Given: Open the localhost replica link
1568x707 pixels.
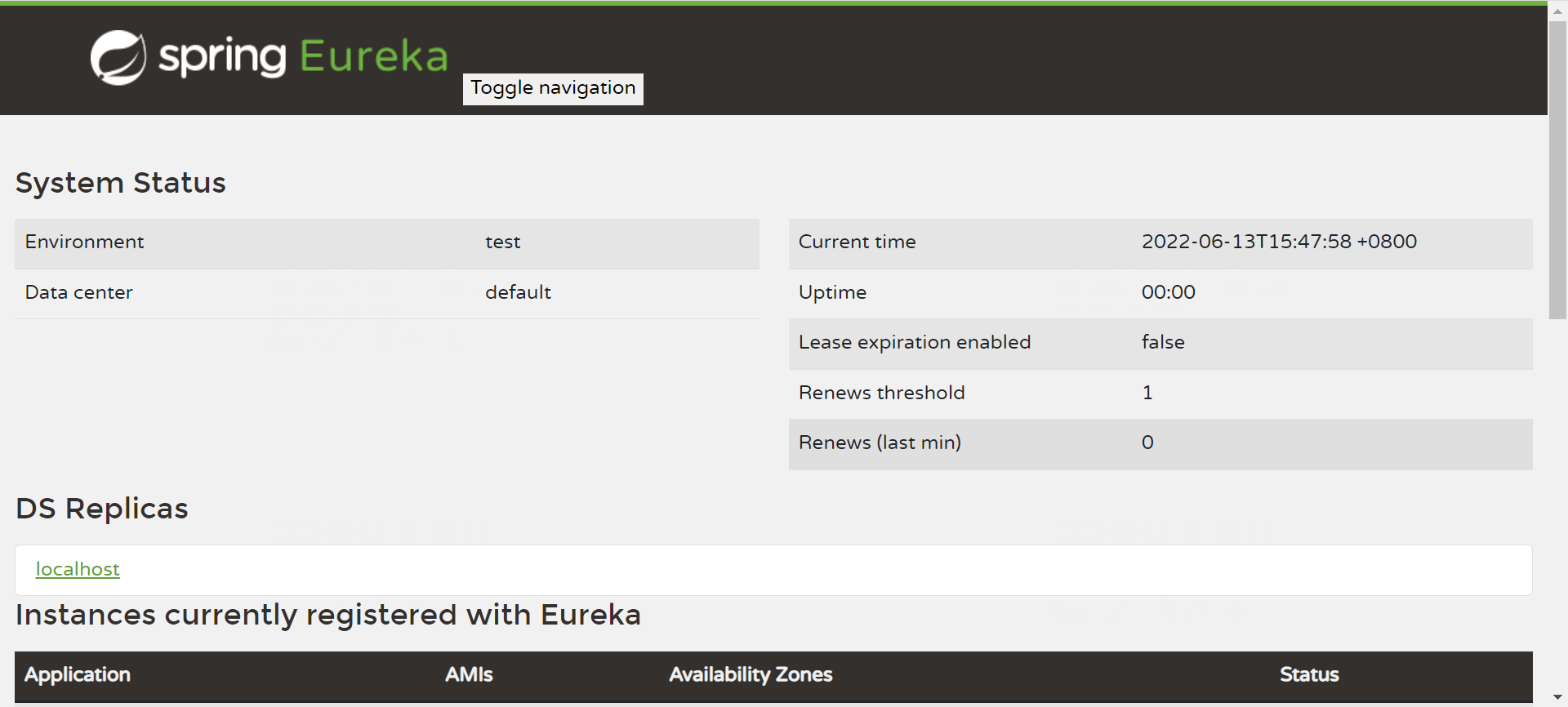Looking at the screenshot, I should 78,569.
